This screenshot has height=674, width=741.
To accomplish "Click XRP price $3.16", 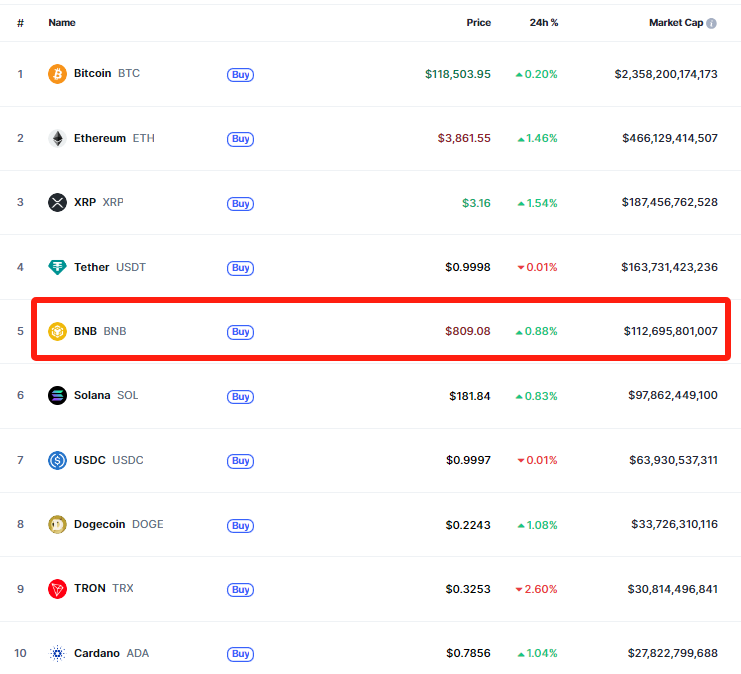I will 476,203.
